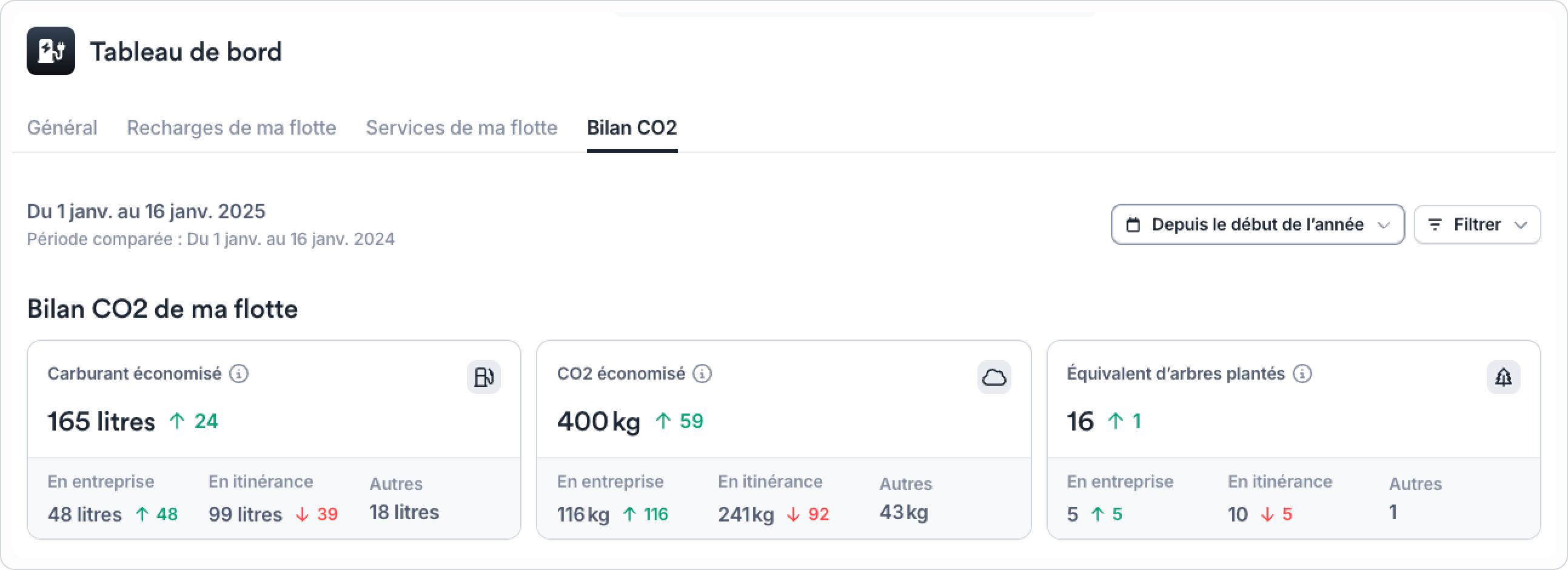
Task: Click the Tableau de bord title
Action: click(x=186, y=52)
